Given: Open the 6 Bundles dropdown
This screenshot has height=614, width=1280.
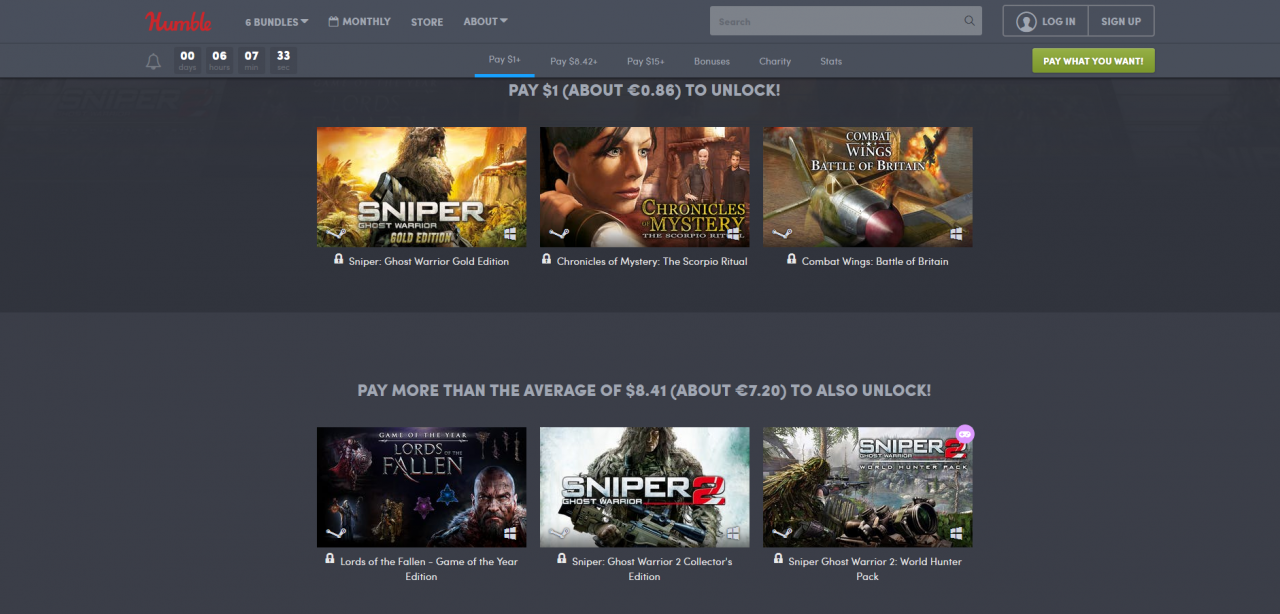Looking at the screenshot, I should (277, 21).
